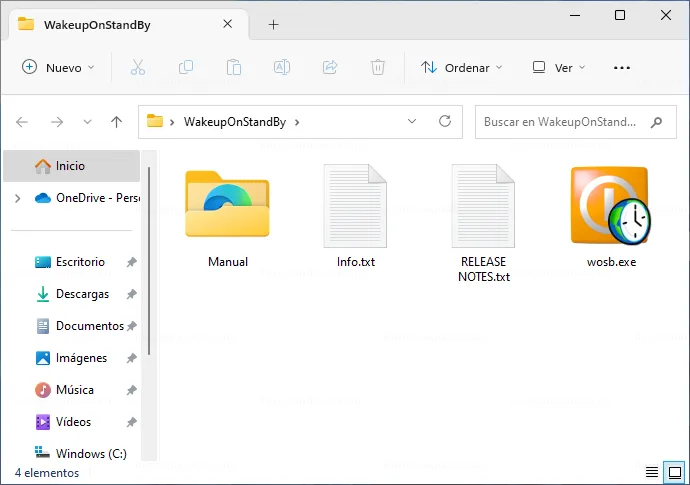Go forward with the right arrow

coord(57,122)
